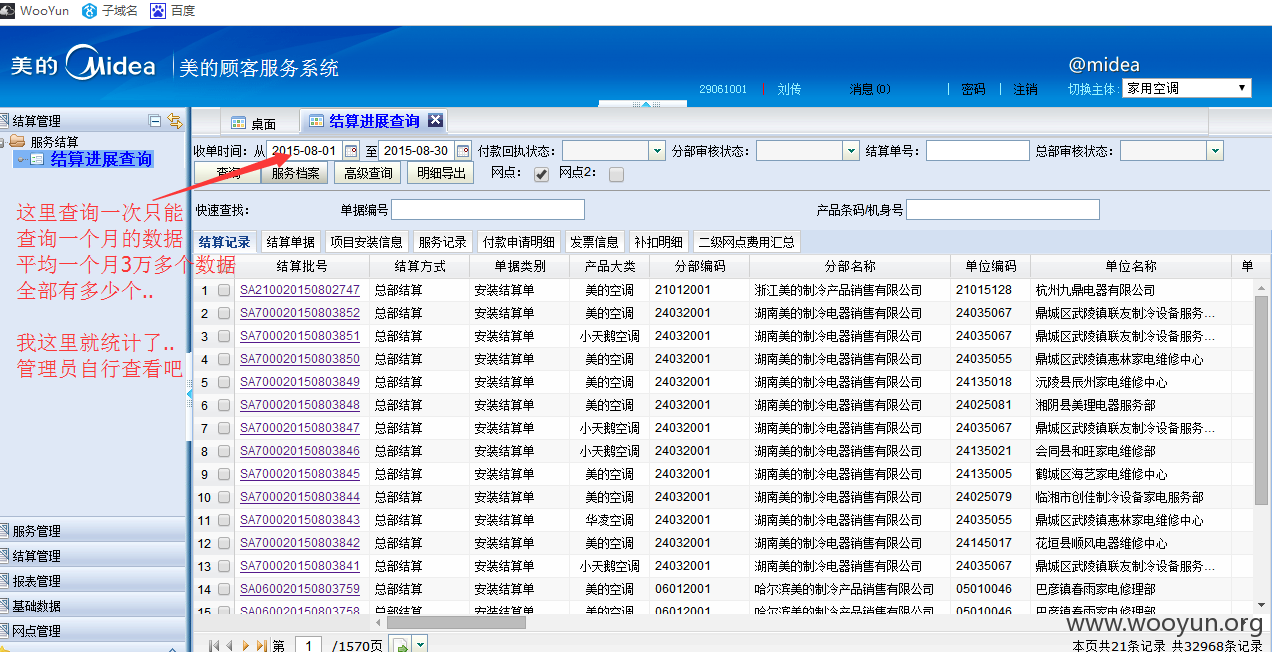1272x652 pixels.
Task: Click the 服务管理 section icon
Action: (5, 531)
